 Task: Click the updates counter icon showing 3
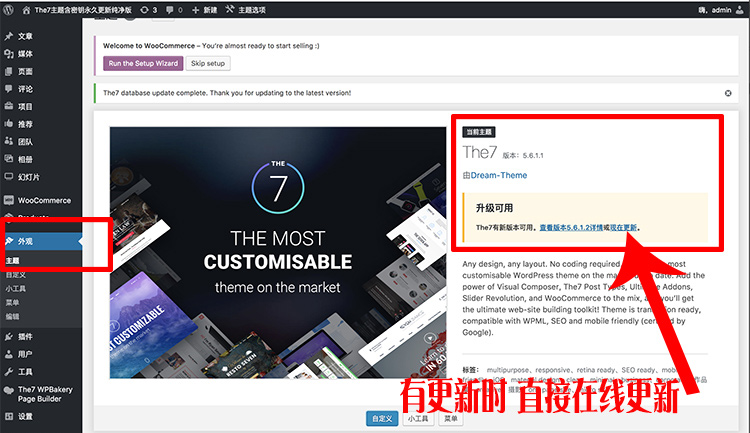(146, 9)
